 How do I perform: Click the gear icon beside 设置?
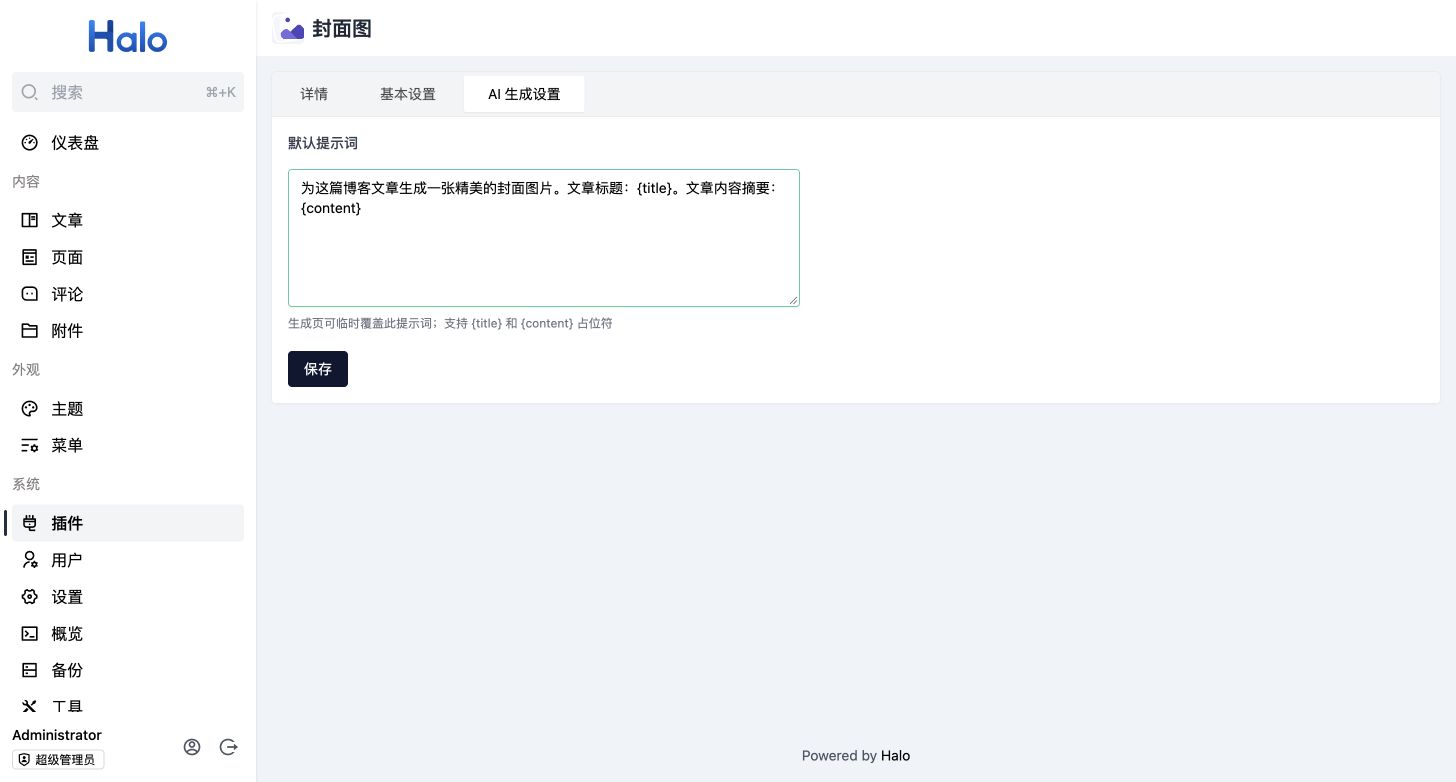click(30, 597)
